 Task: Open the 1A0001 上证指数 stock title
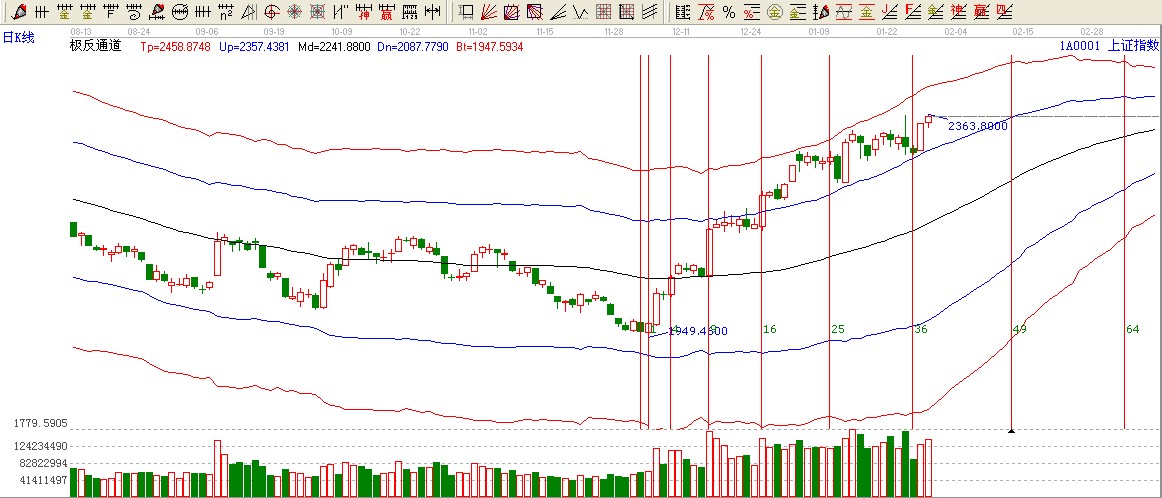1110,46
